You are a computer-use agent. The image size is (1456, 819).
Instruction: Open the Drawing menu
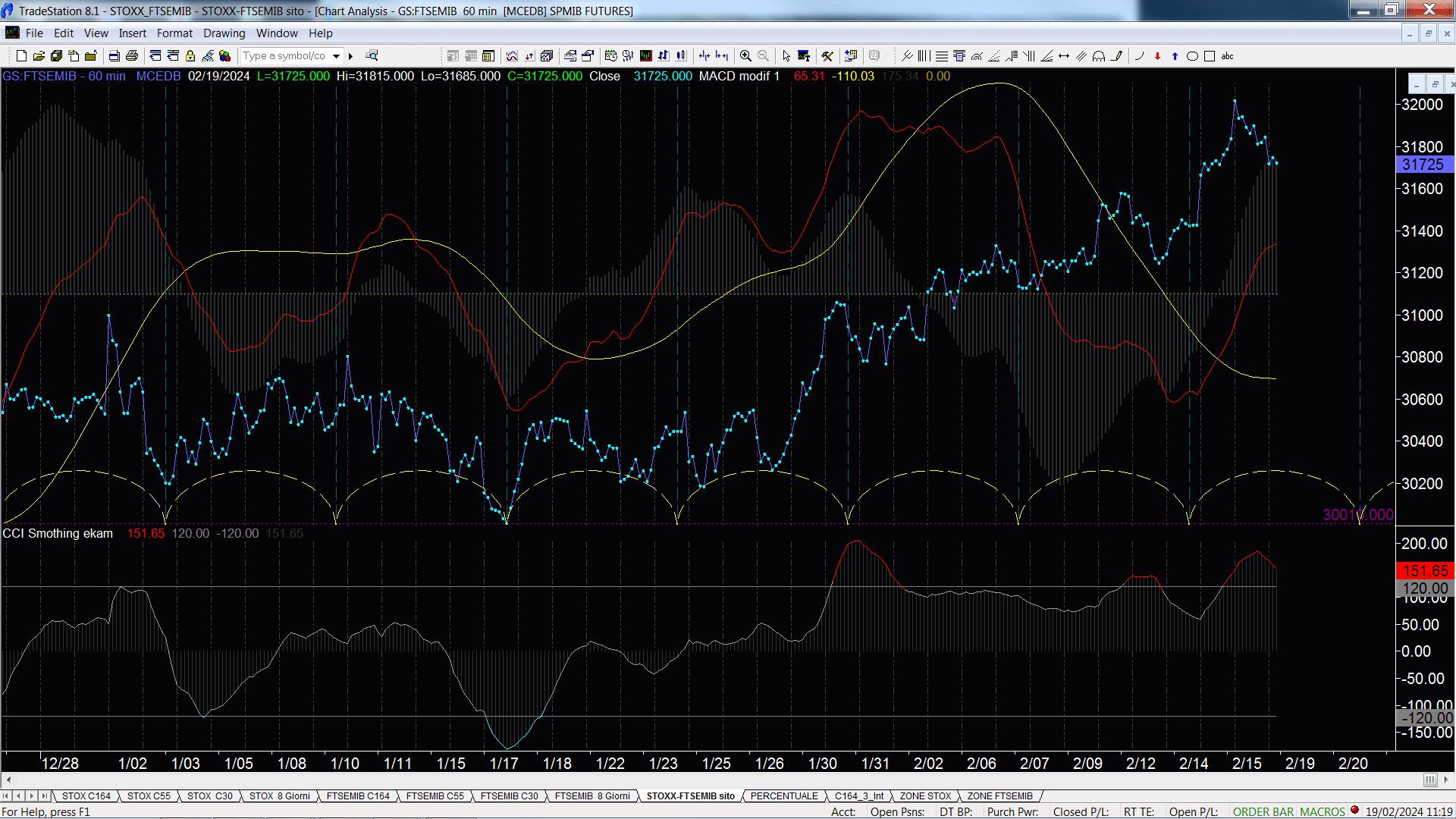224,33
